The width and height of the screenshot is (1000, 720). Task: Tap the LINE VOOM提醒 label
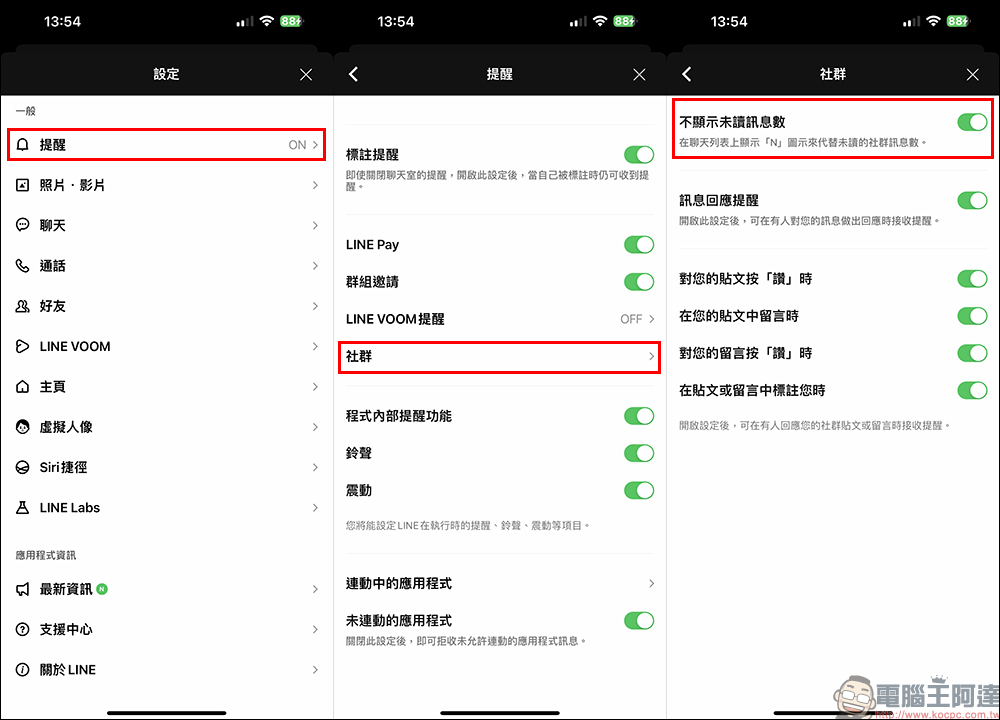[395, 319]
